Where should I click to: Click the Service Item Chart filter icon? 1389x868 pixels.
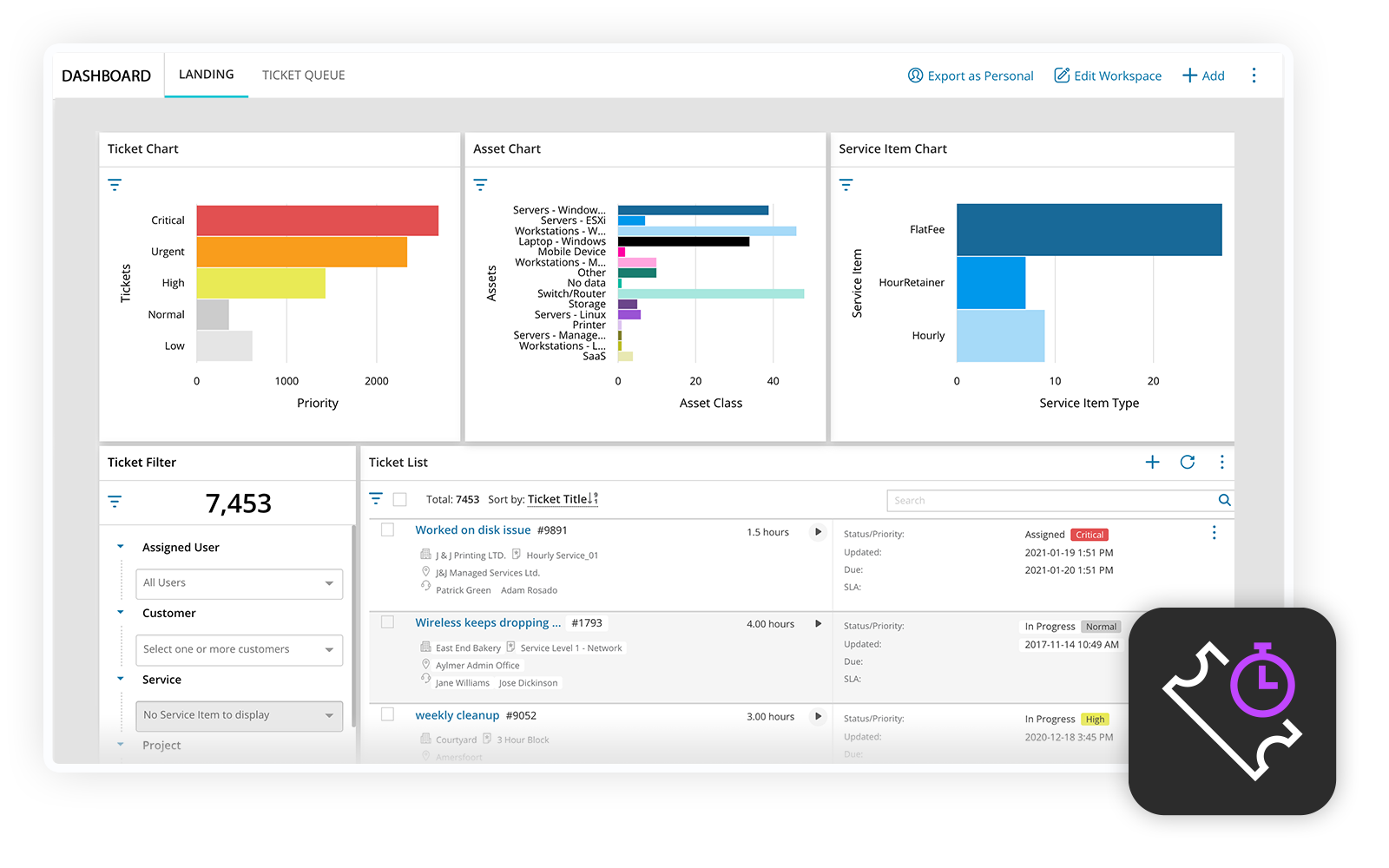point(846,185)
